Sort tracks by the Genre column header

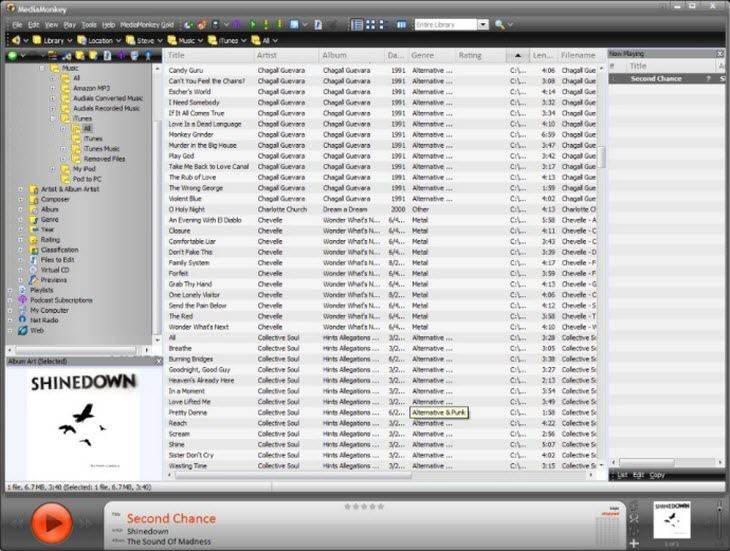click(432, 55)
